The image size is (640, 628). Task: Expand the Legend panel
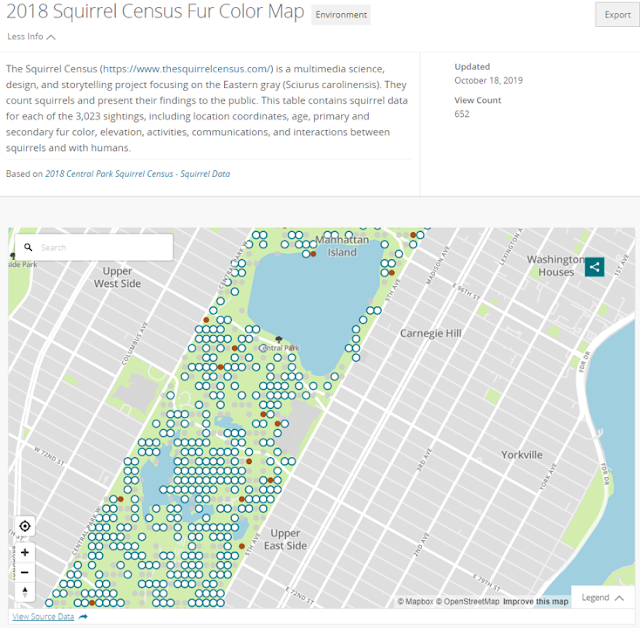pyautogui.click(x=602, y=598)
